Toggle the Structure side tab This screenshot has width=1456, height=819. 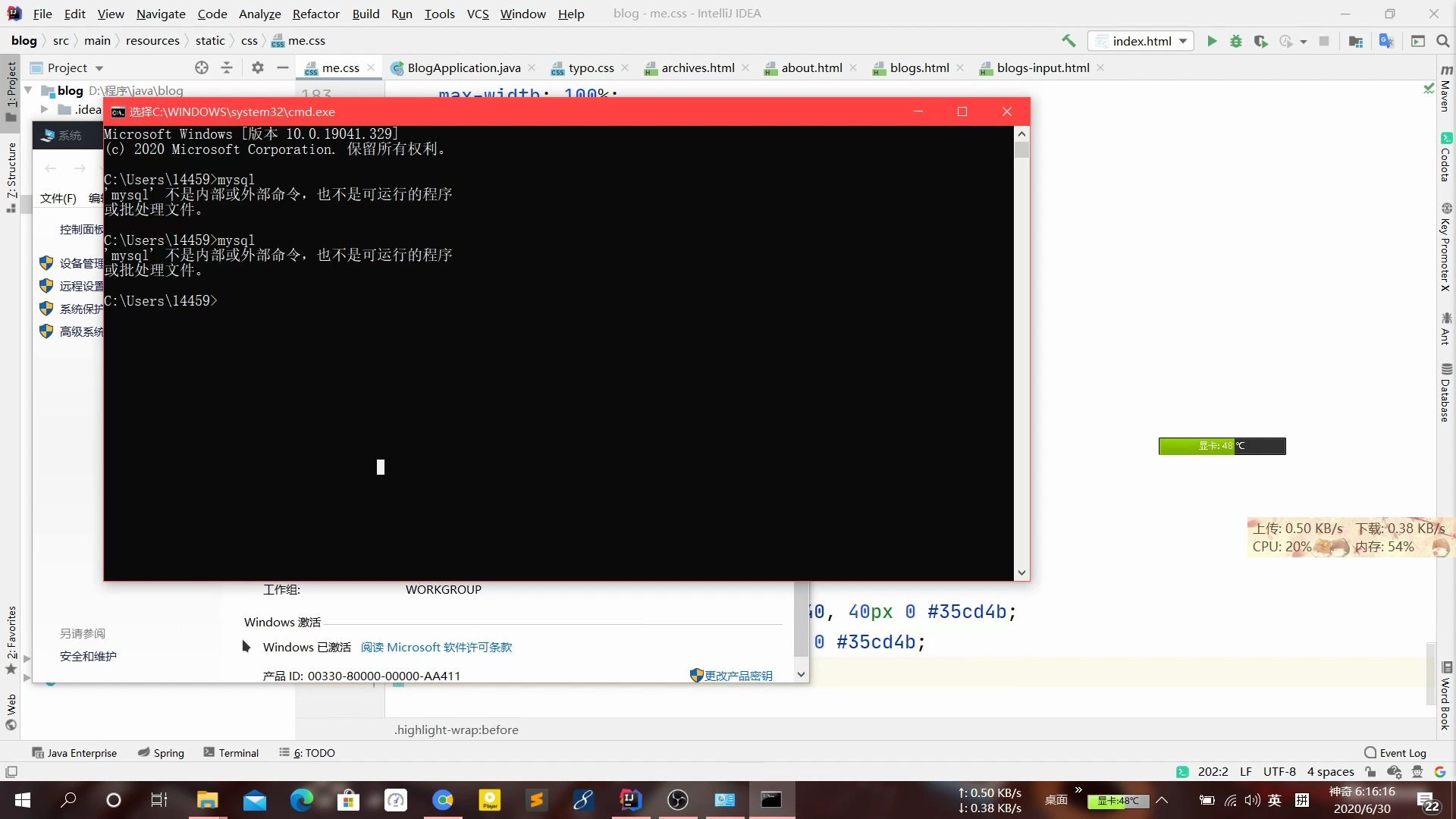(11, 174)
